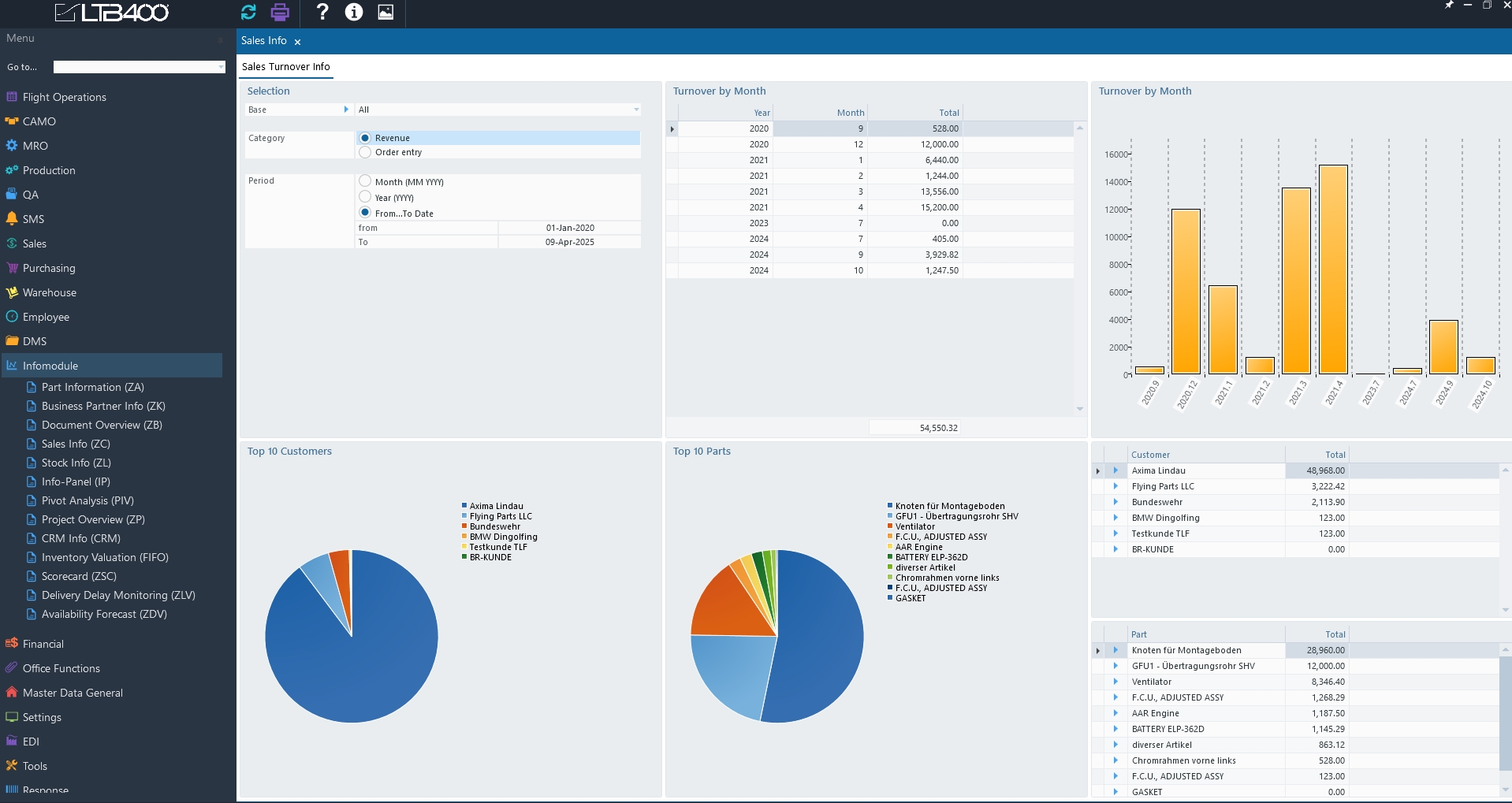
Task: Select Year (YYYY) period option
Action: (x=365, y=197)
